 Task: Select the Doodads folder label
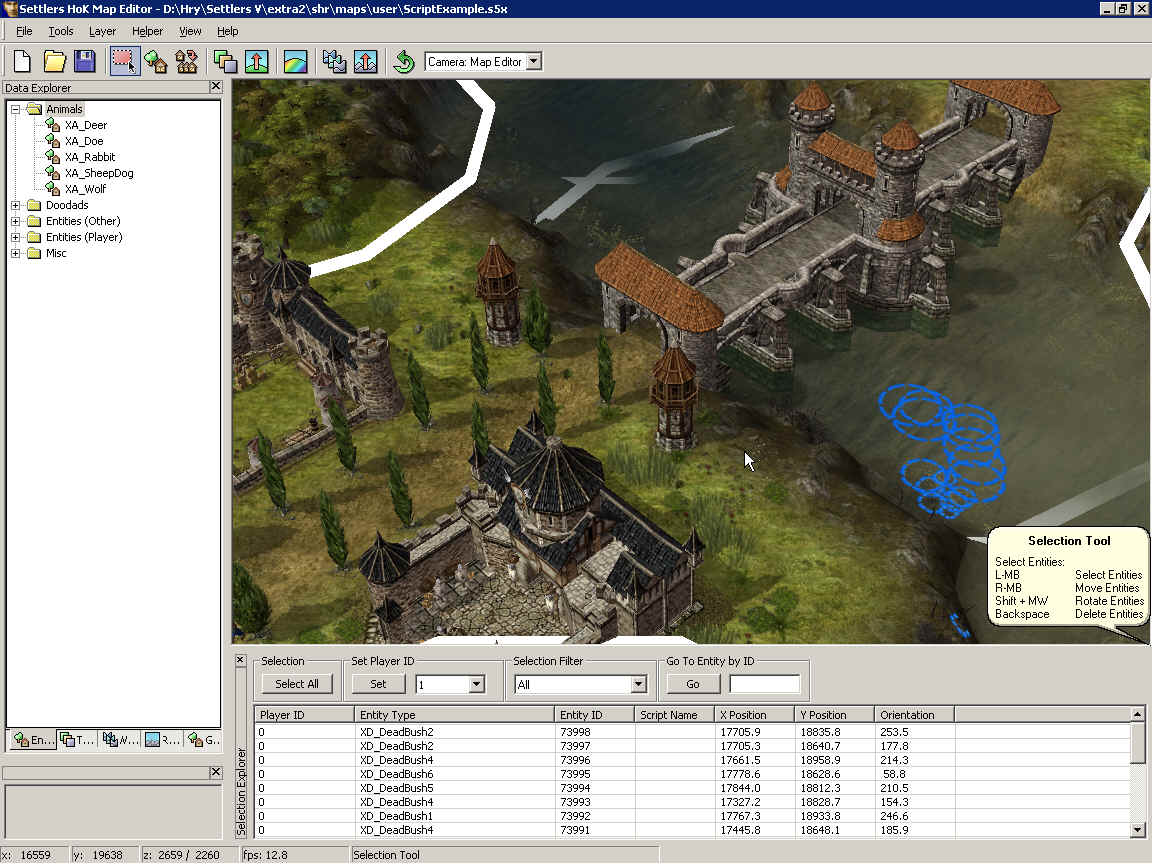[67, 205]
